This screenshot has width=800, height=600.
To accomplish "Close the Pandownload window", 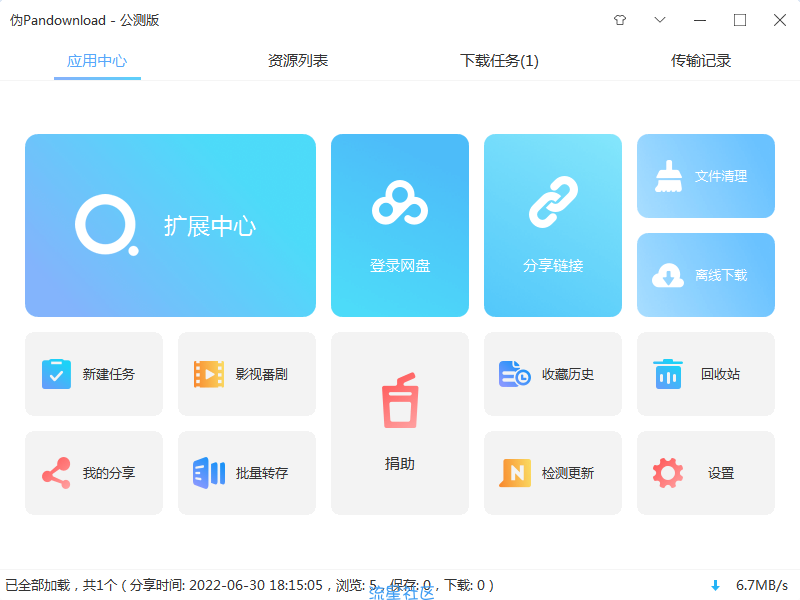I will click(x=780, y=20).
